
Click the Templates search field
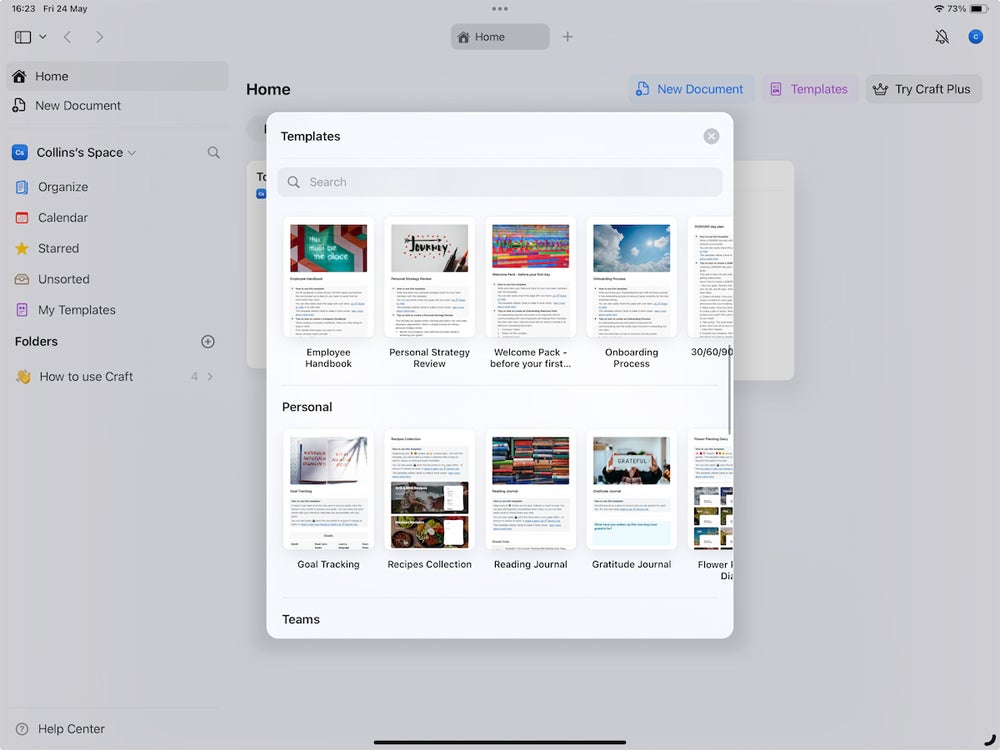(x=500, y=182)
